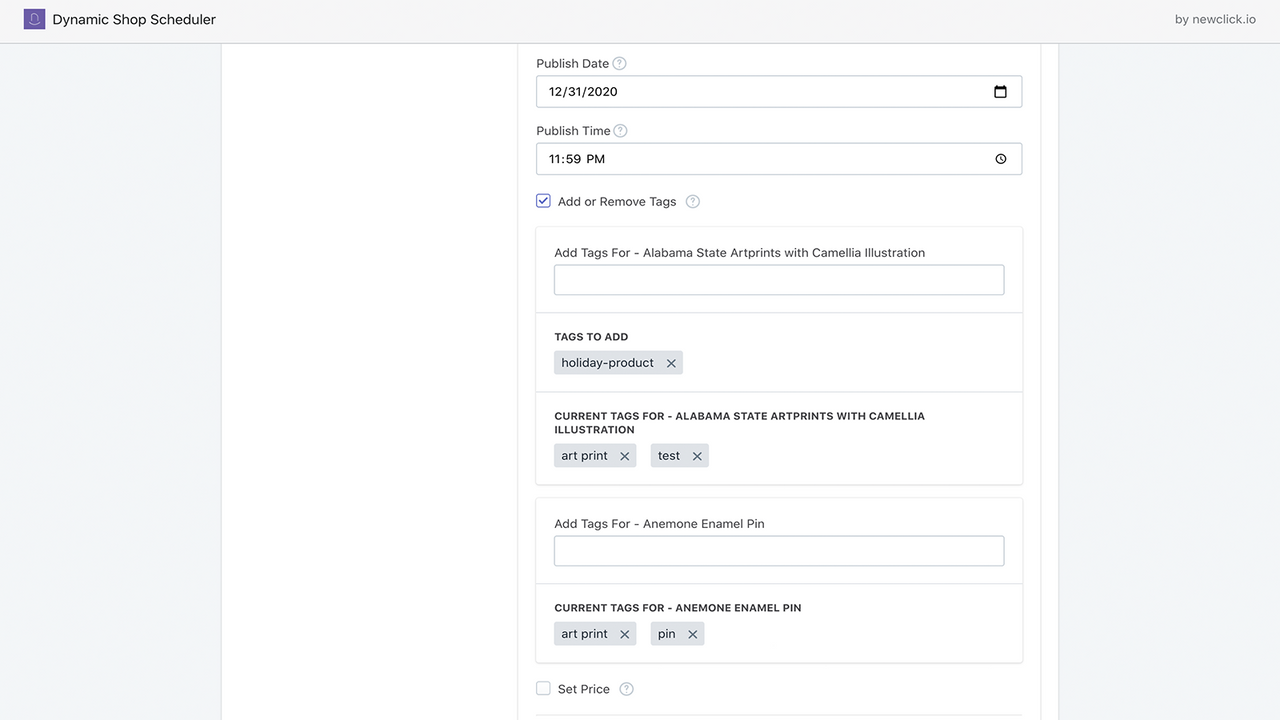Remove the art print tag from Alabama Artprints
Image resolution: width=1280 pixels, height=720 pixels.
tap(624, 456)
